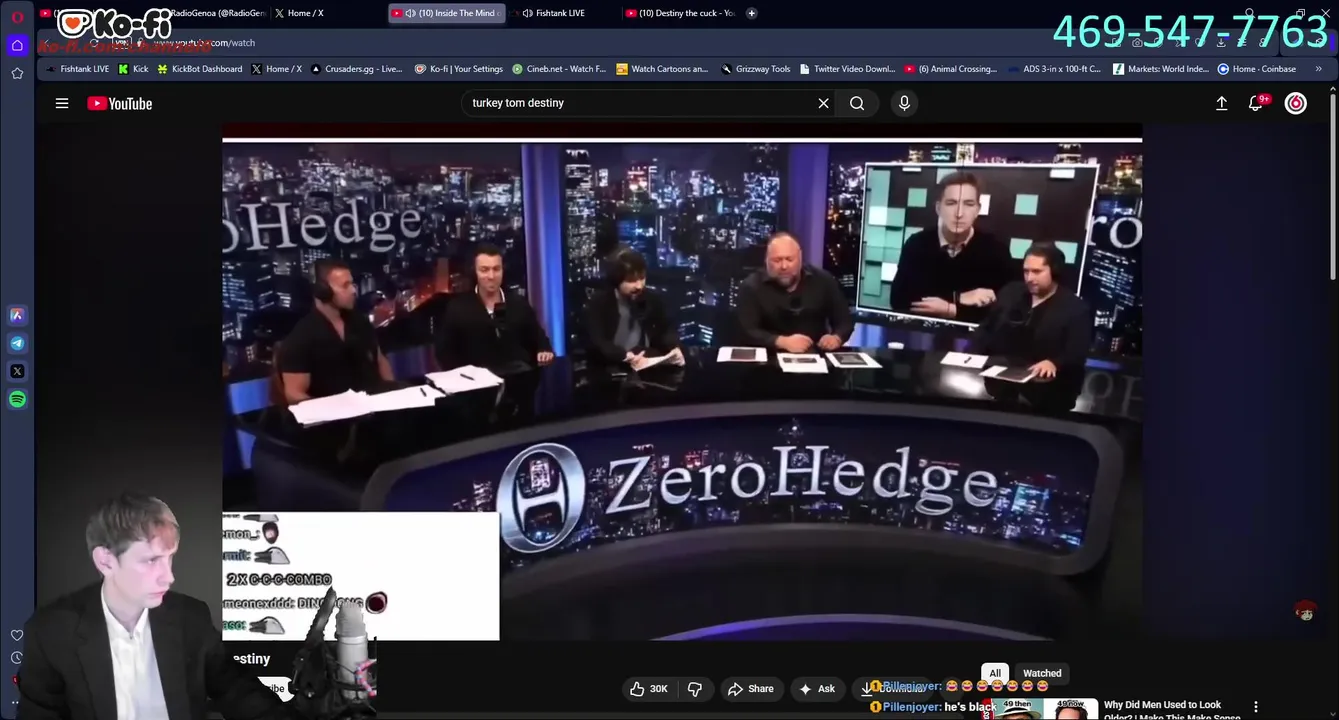Open the recommended video's three-dot menu
The width and height of the screenshot is (1339, 720).
tap(1256, 707)
